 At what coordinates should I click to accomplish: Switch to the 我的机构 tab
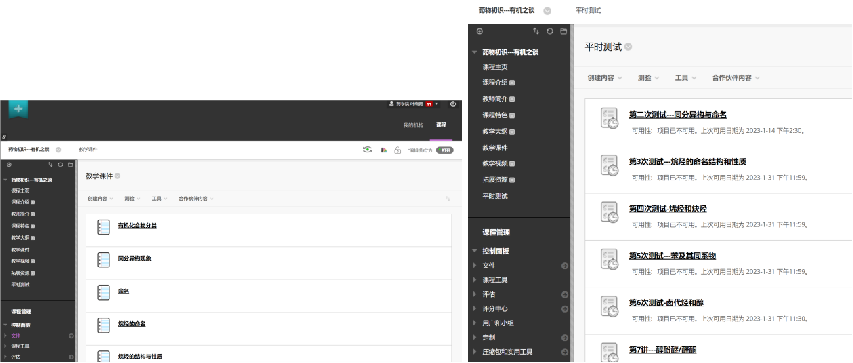coord(413,125)
